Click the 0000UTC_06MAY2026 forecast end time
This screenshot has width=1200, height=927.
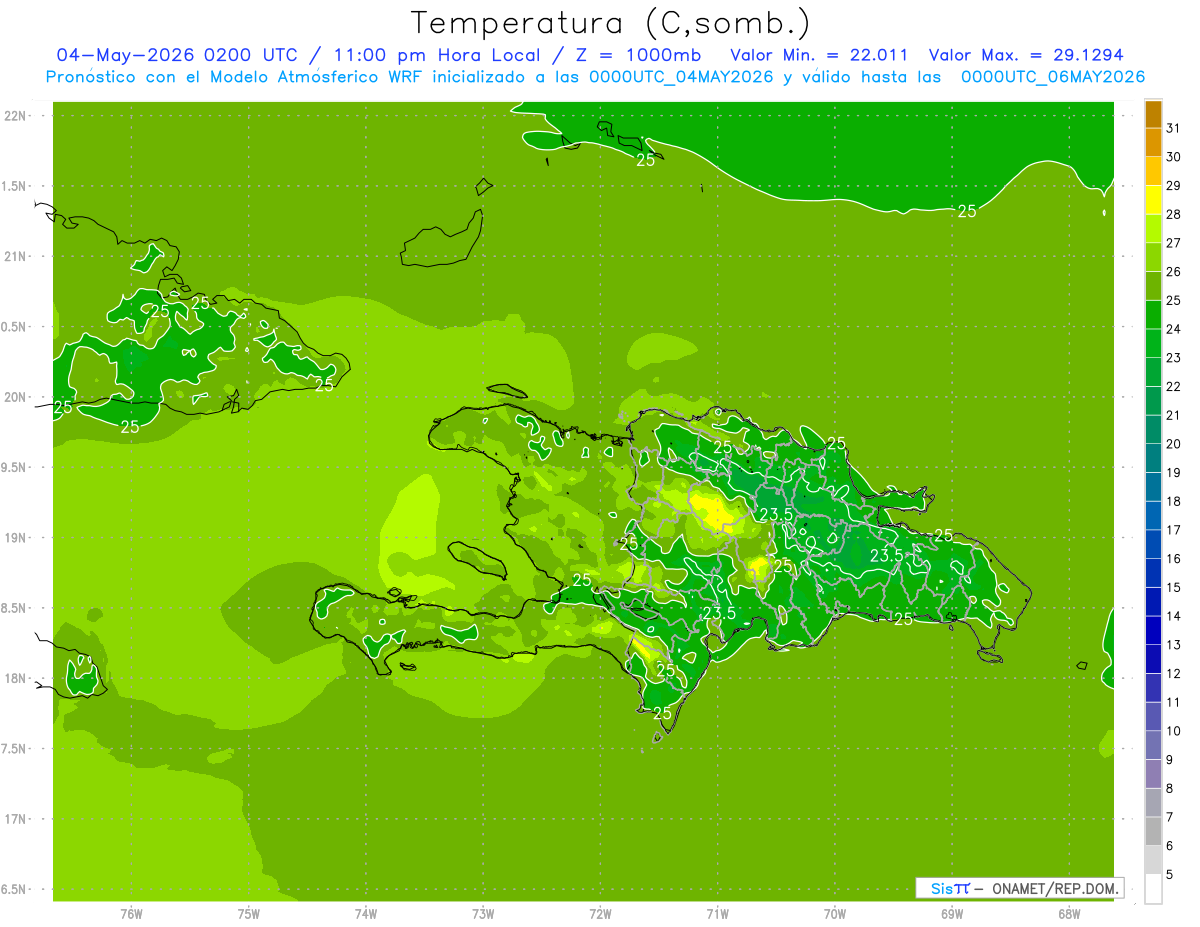pyautogui.click(x=1053, y=77)
